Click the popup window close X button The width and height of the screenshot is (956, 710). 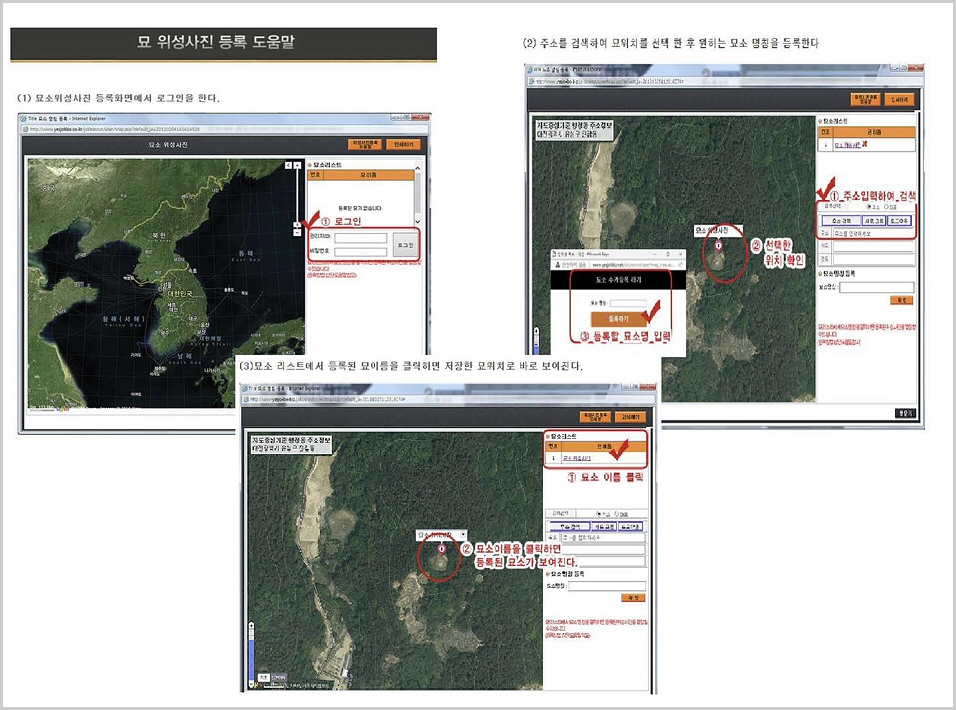pyautogui.click(x=681, y=254)
